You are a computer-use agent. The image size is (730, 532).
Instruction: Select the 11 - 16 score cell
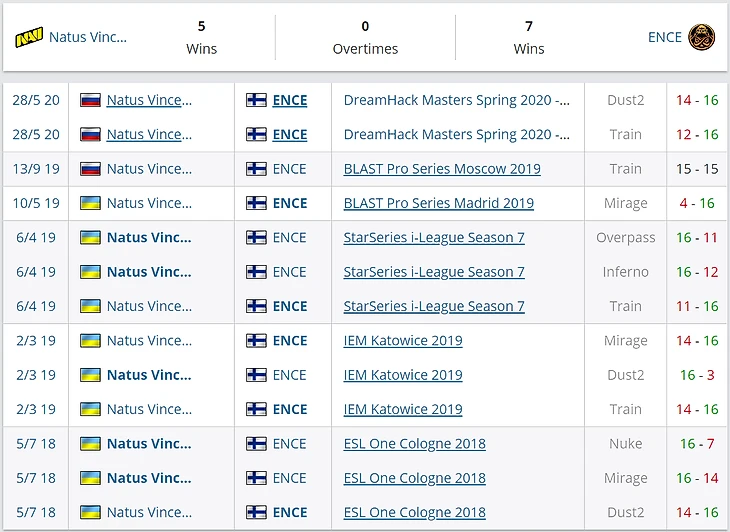[697, 306]
